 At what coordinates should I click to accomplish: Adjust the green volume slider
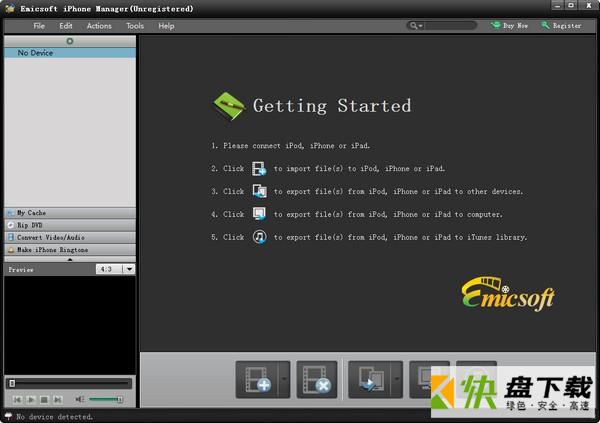click(x=106, y=400)
